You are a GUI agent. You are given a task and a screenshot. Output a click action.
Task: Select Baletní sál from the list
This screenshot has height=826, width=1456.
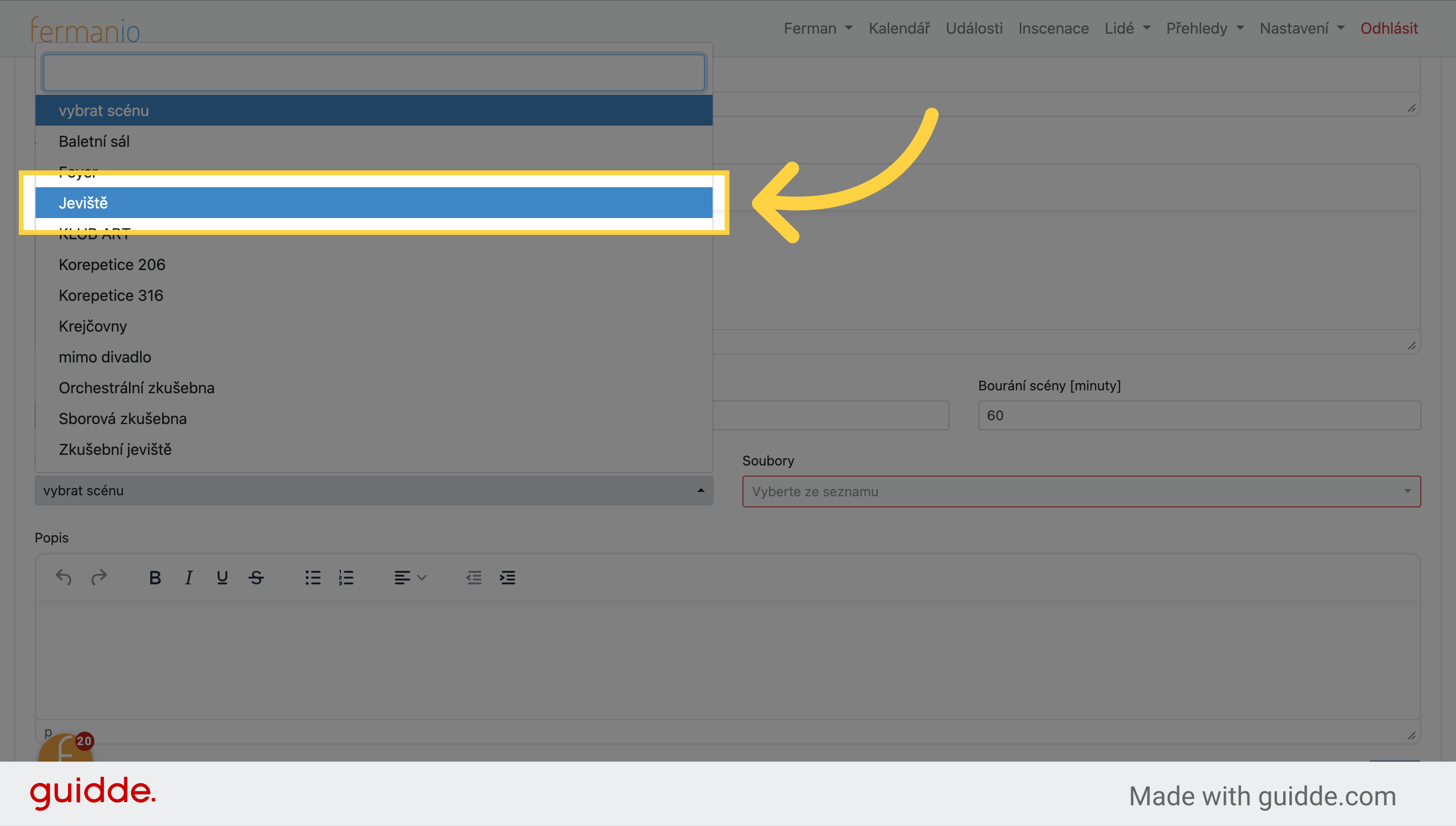tap(374, 141)
